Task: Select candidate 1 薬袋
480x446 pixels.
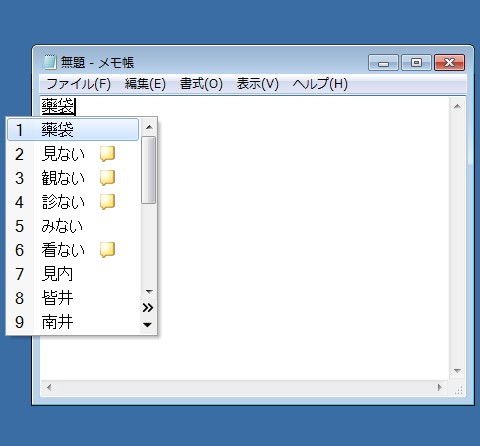Action: (73, 130)
